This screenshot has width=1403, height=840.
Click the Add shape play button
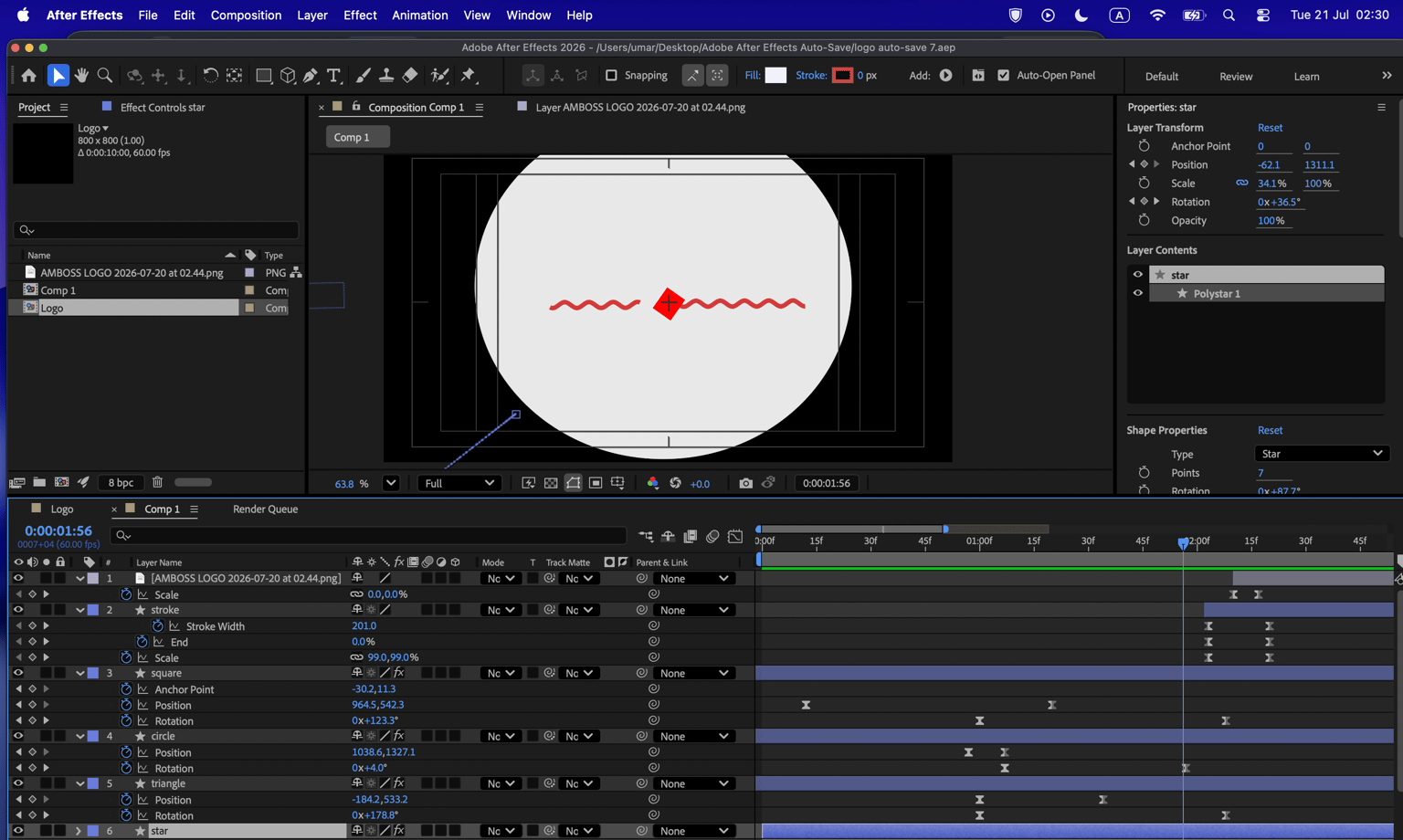945,76
